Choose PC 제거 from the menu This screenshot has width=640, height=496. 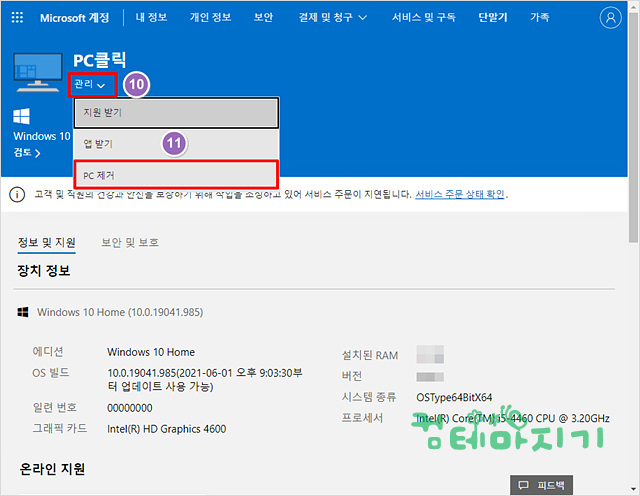point(176,175)
